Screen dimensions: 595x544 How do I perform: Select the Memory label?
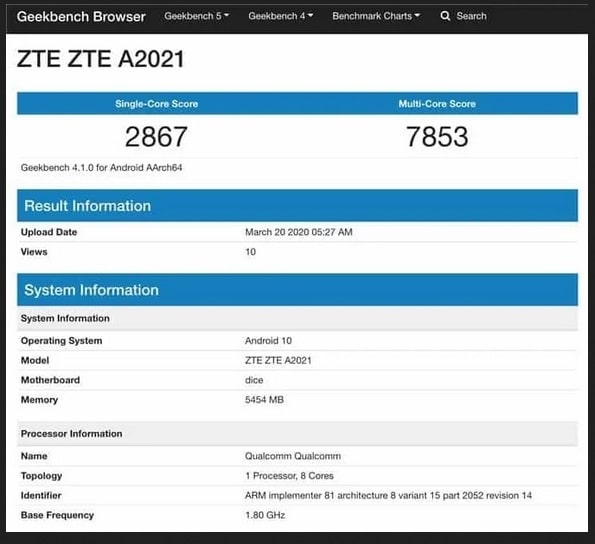(x=39, y=400)
